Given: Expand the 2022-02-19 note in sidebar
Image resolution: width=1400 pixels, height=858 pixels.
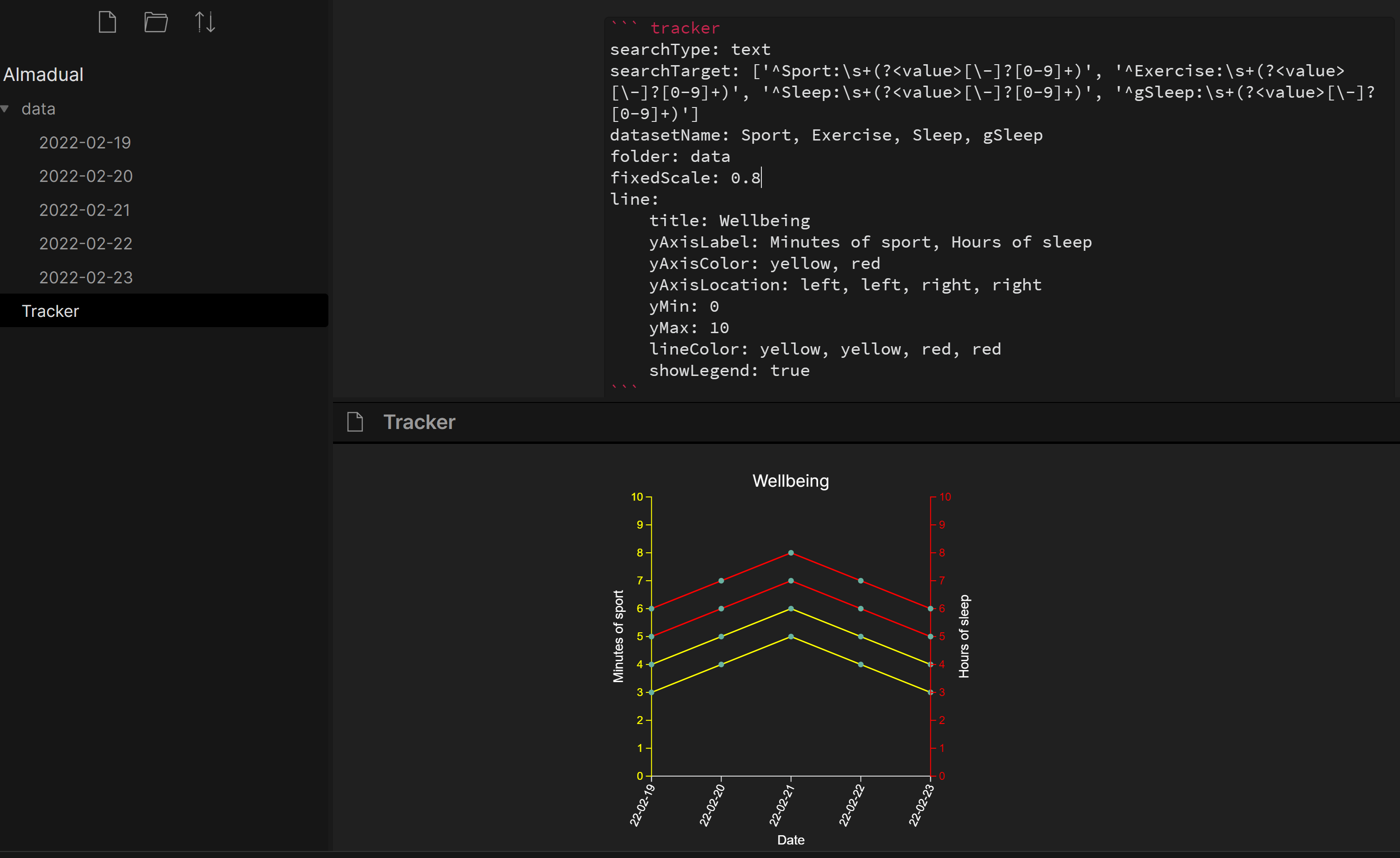Looking at the screenshot, I should pos(85,143).
